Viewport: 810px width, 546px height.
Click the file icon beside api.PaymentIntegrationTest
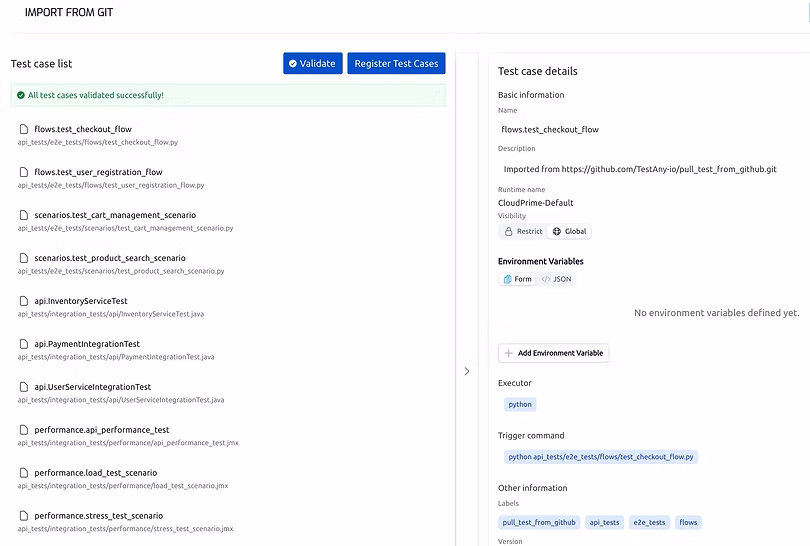pos(24,344)
